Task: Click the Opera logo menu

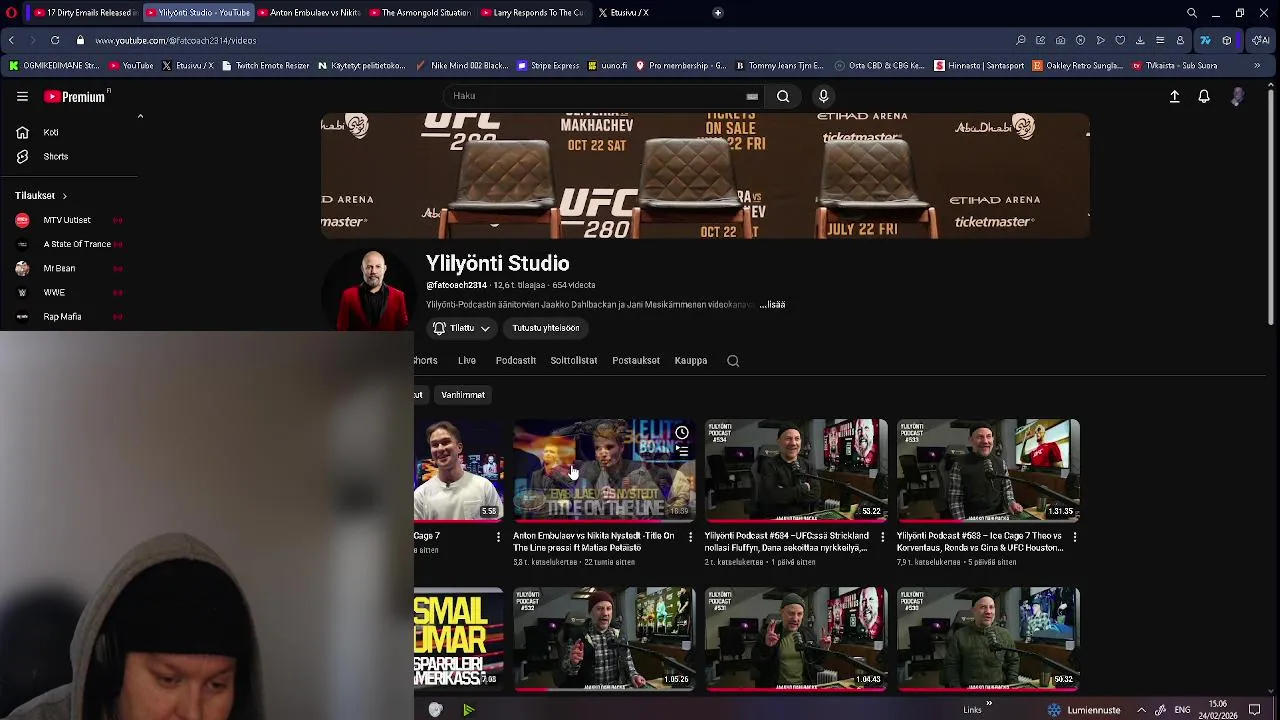Action: tap(11, 13)
